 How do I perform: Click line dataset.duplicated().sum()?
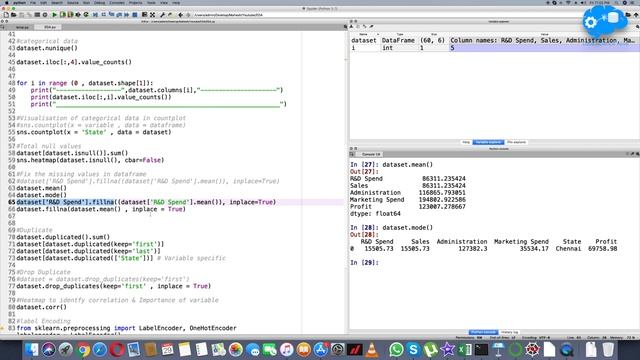point(63,237)
